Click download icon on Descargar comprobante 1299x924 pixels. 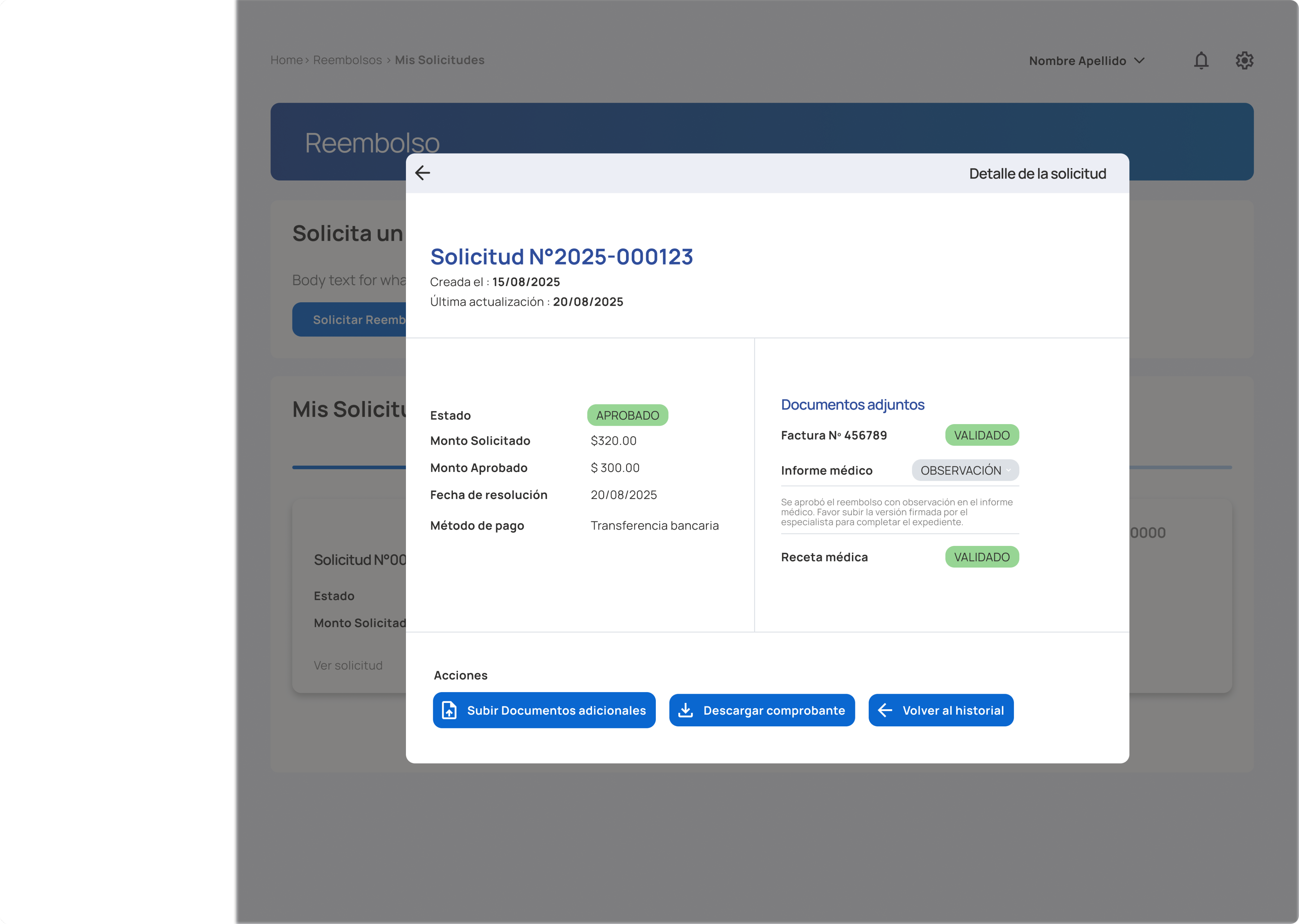(685, 710)
